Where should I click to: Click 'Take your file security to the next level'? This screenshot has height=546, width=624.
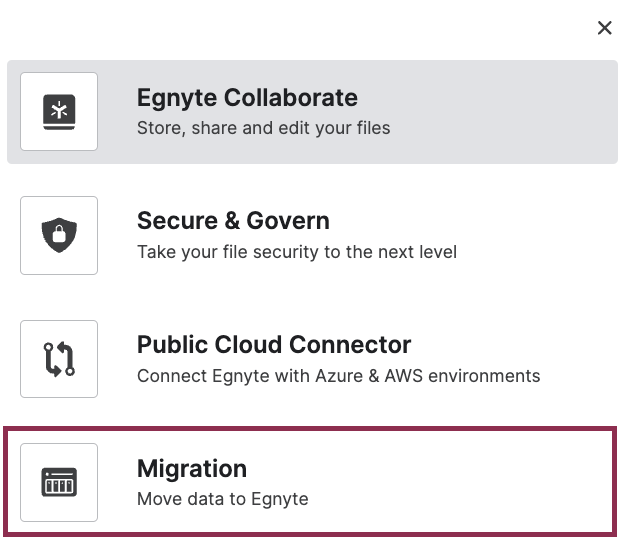click(x=297, y=252)
